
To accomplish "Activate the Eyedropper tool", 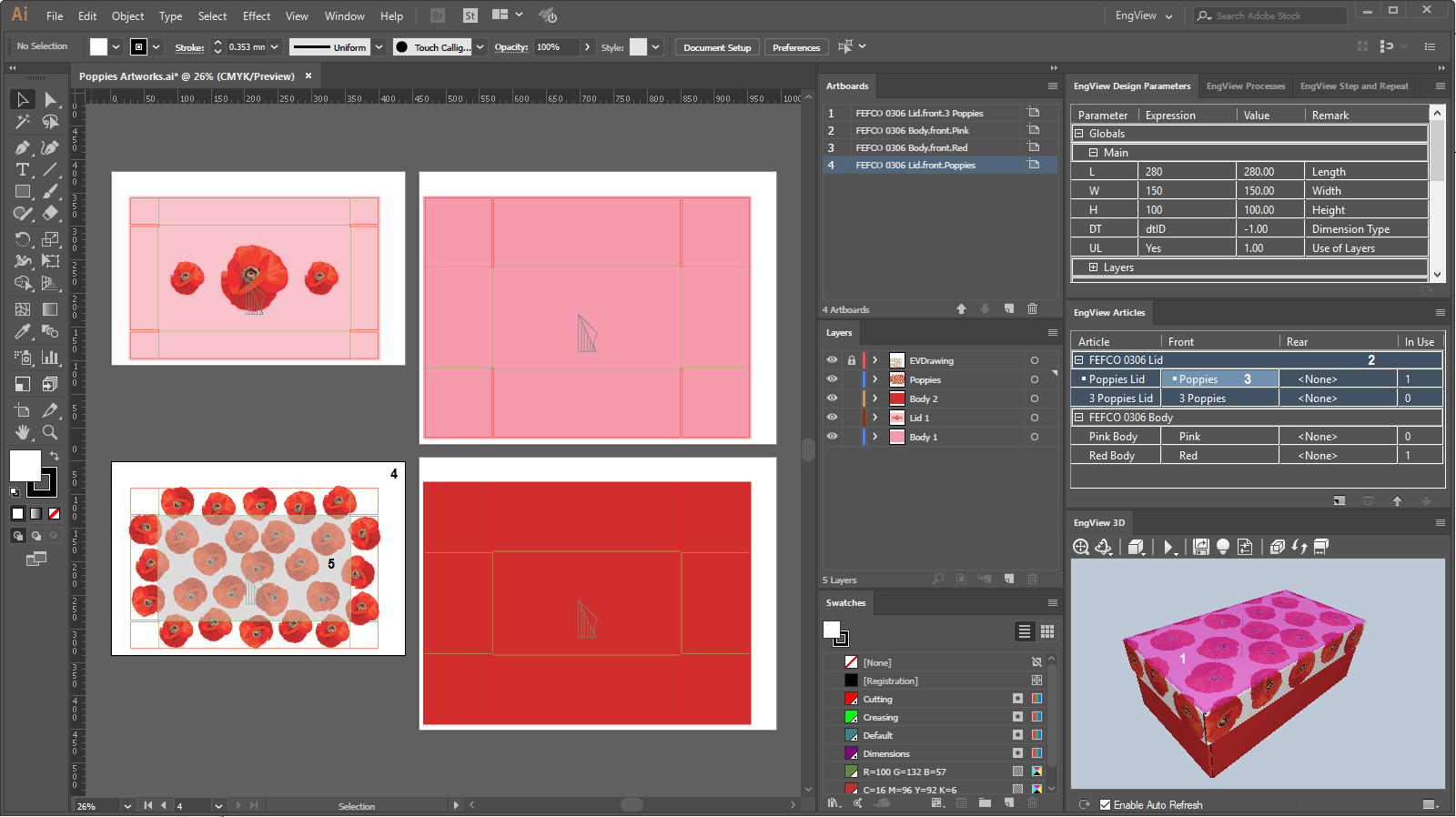I will (23, 332).
